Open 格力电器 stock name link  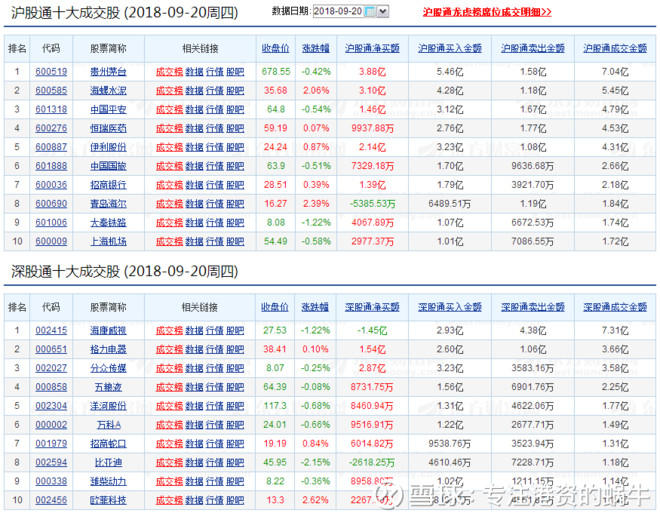(x=108, y=349)
